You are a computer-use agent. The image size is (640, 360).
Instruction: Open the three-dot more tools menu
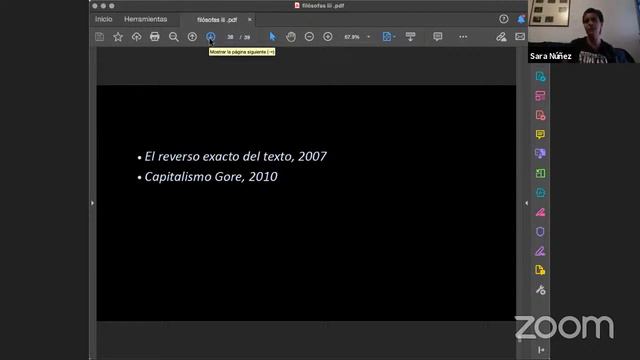pyautogui.click(x=463, y=37)
